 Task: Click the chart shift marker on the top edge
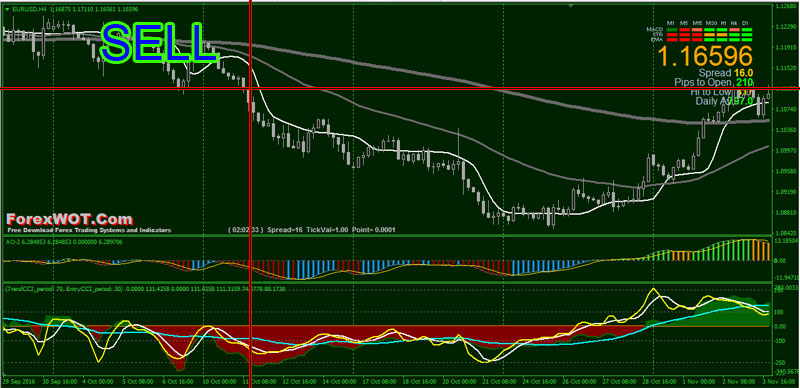point(570,5)
